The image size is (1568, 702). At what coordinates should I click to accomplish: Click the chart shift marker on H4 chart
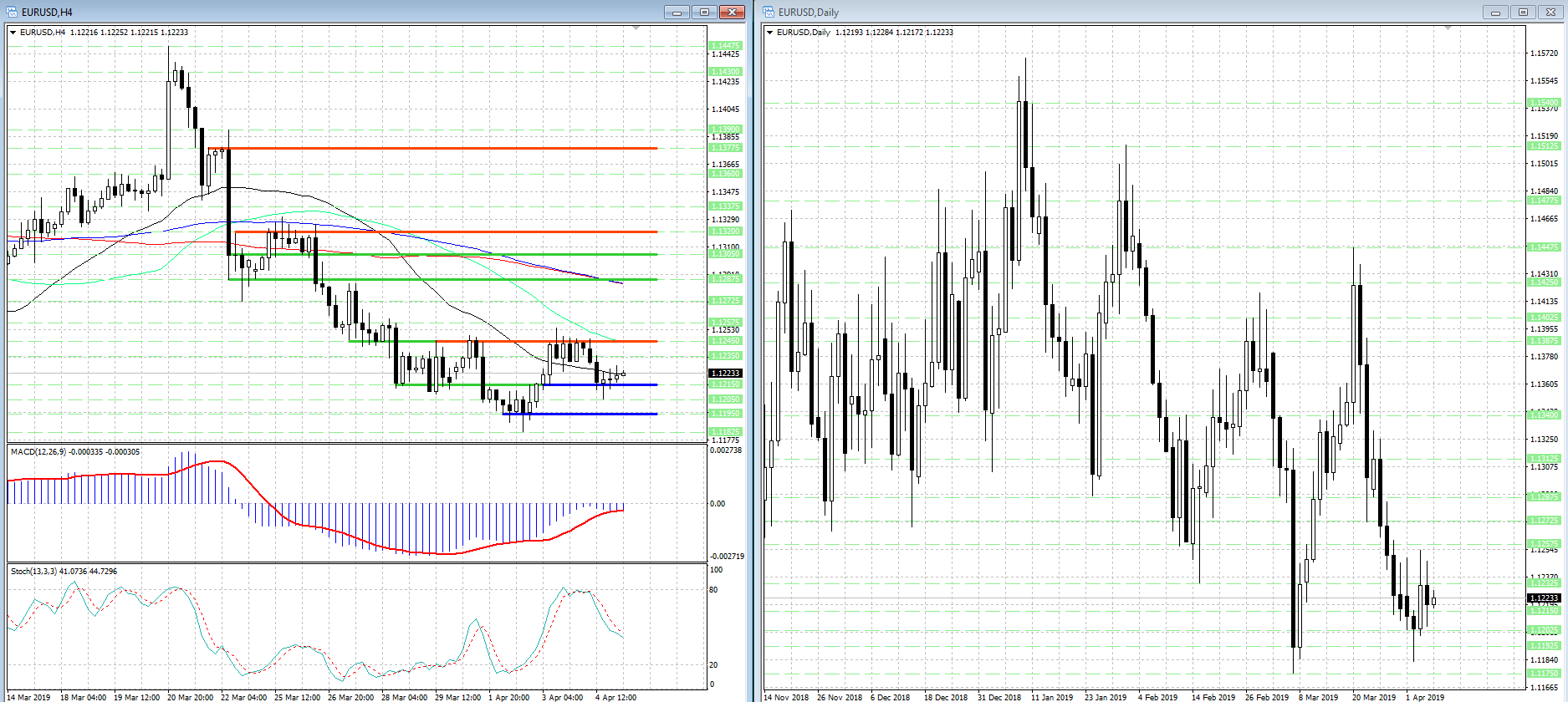636,28
